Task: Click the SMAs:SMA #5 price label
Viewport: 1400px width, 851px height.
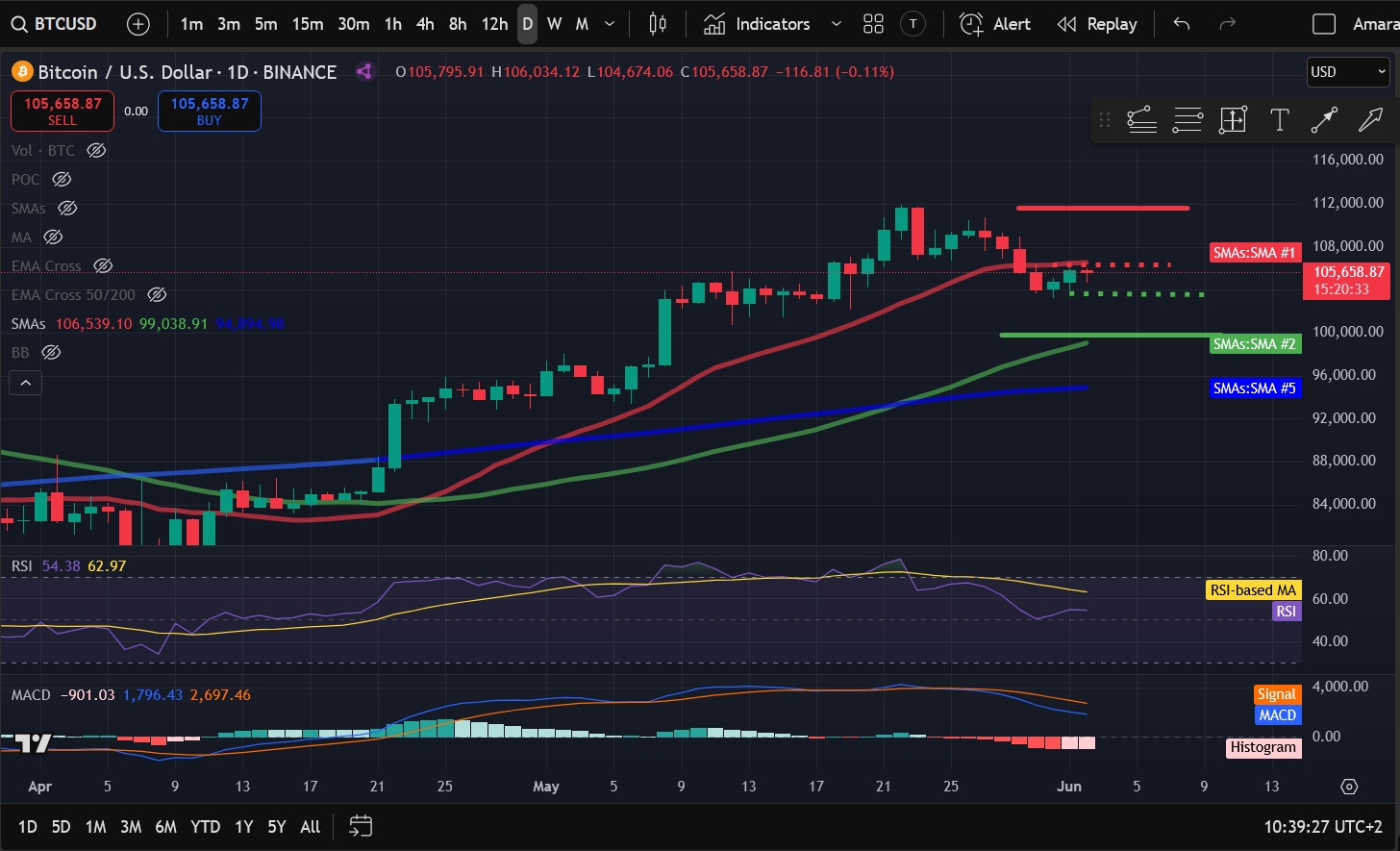Action: [x=1255, y=388]
